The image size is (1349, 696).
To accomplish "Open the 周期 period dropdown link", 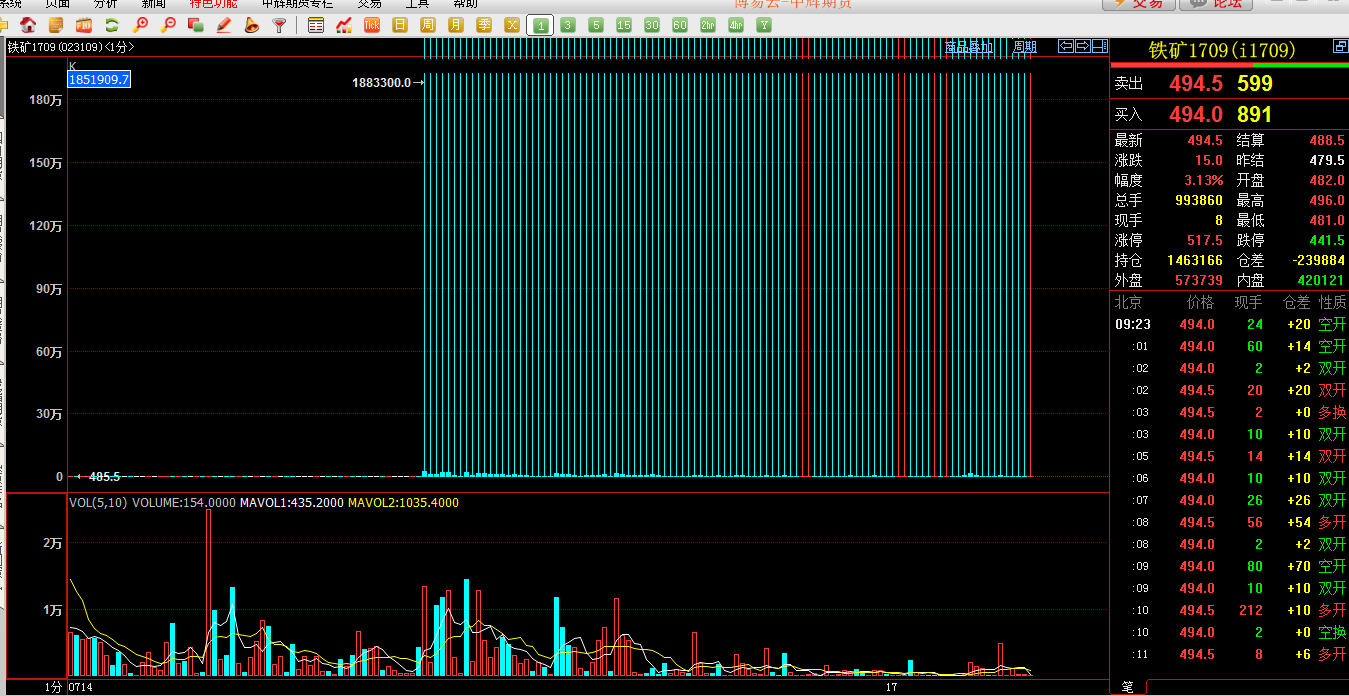I will [1025, 47].
